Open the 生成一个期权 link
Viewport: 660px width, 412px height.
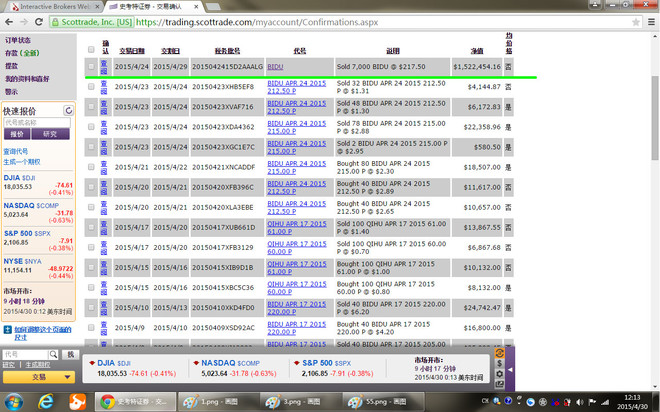tap(22, 162)
